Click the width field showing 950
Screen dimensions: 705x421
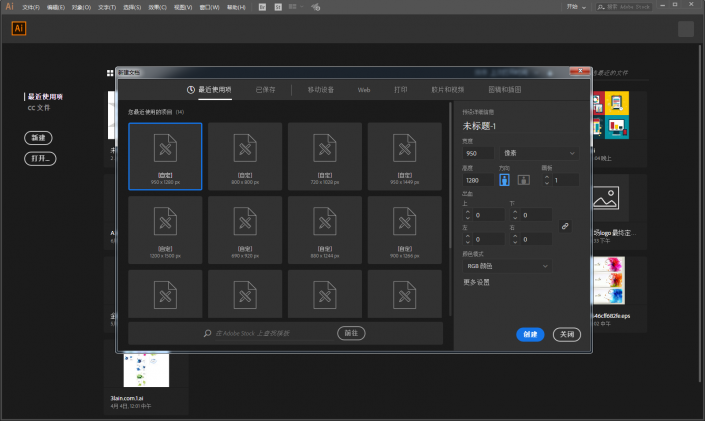click(x=478, y=153)
